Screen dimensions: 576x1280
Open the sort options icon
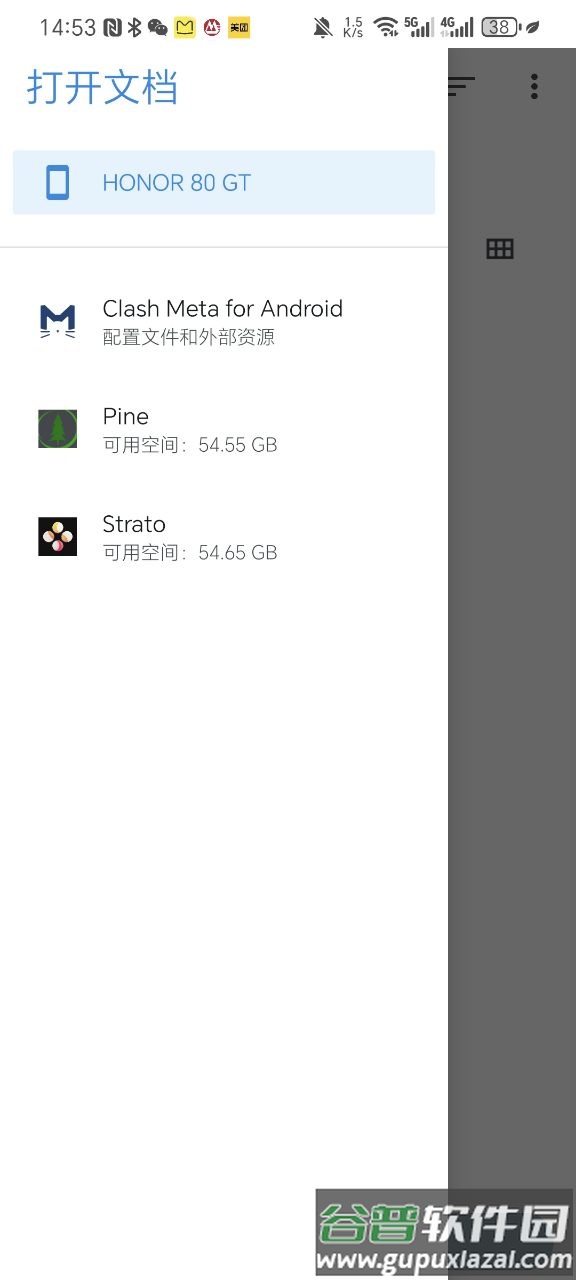[x=458, y=87]
